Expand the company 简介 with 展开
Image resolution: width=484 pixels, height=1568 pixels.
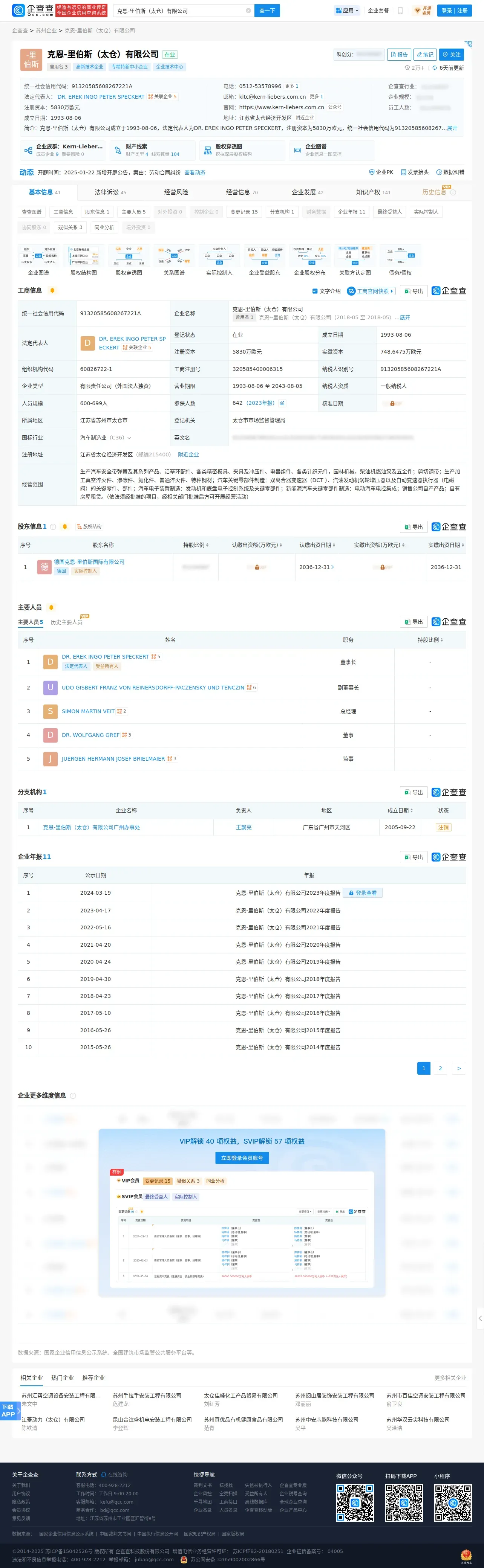click(x=452, y=128)
